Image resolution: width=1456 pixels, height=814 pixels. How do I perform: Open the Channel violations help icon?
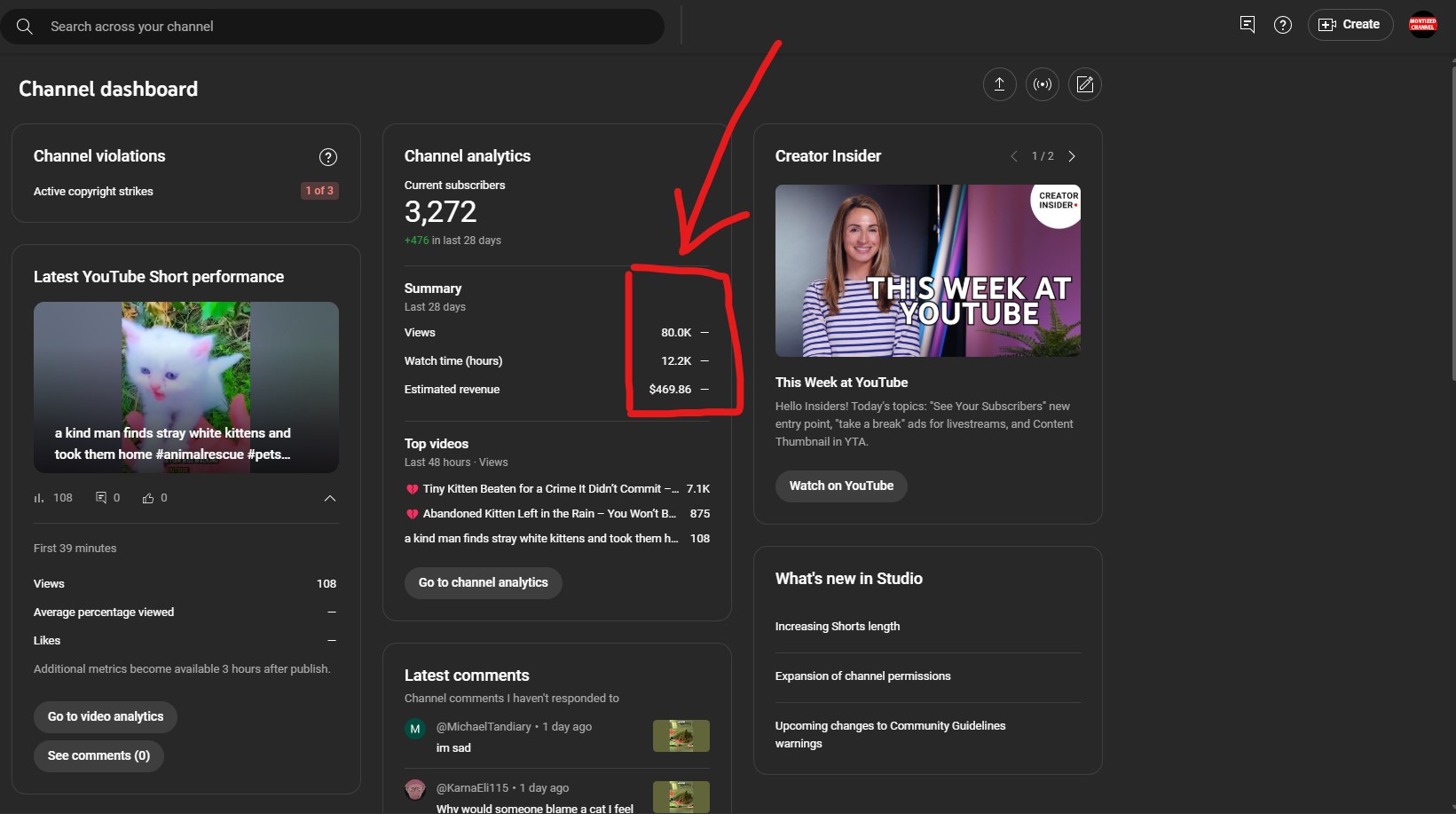click(327, 157)
